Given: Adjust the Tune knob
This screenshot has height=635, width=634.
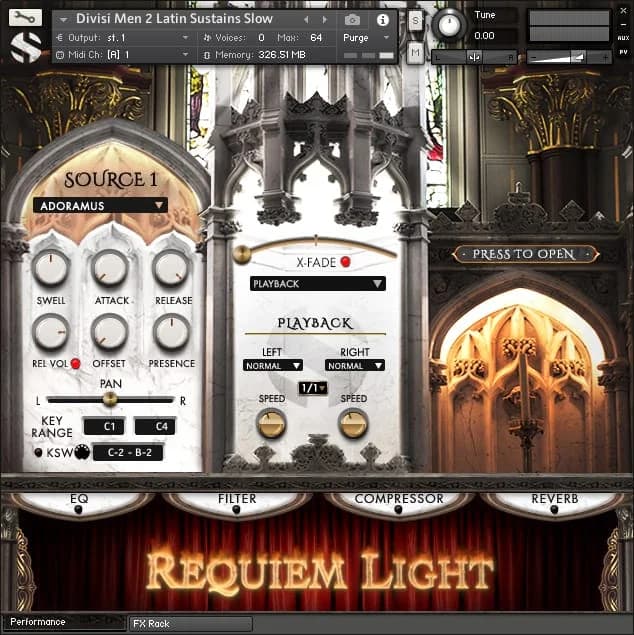Looking at the screenshot, I should click(449, 25).
